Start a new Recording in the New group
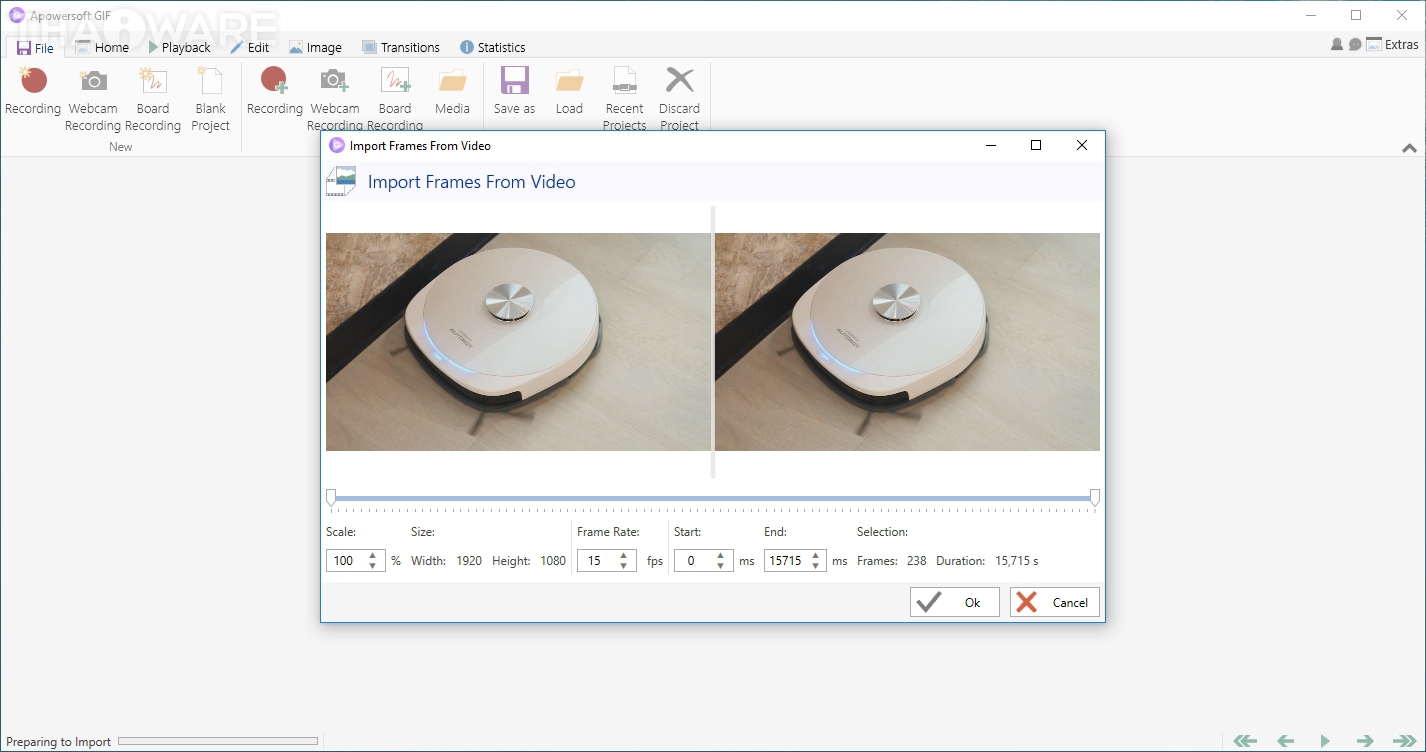The width and height of the screenshot is (1426, 752). point(33,92)
